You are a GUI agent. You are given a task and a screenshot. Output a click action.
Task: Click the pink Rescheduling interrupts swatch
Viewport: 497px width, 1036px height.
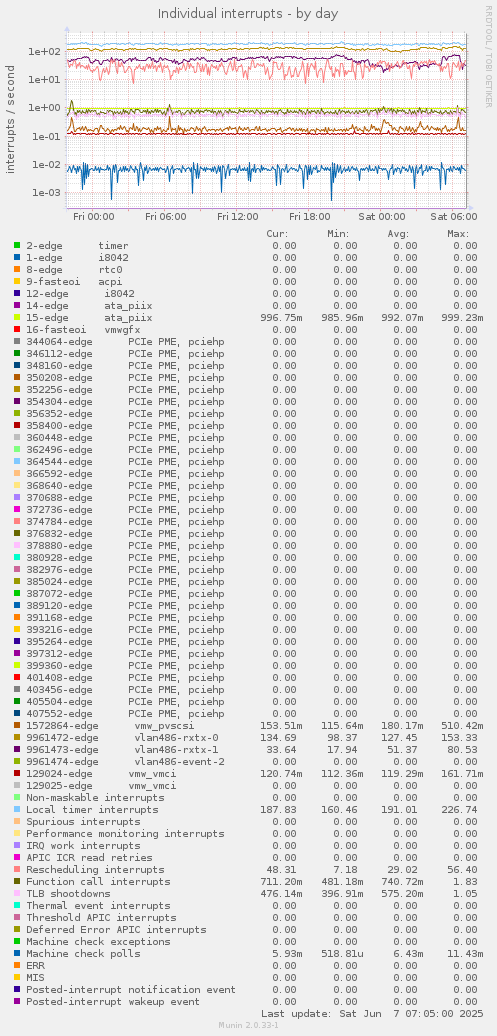tap(17, 870)
